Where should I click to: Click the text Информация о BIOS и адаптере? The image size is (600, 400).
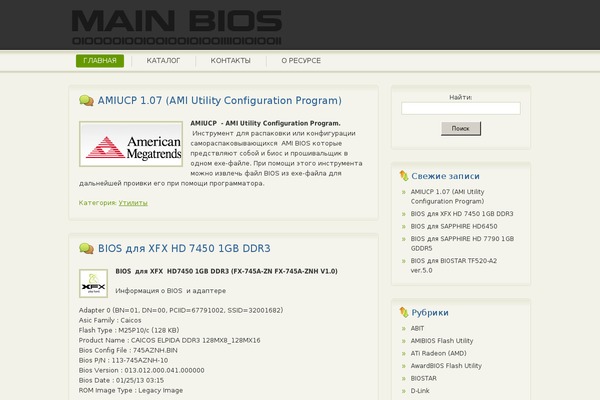pyautogui.click(x=171, y=291)
